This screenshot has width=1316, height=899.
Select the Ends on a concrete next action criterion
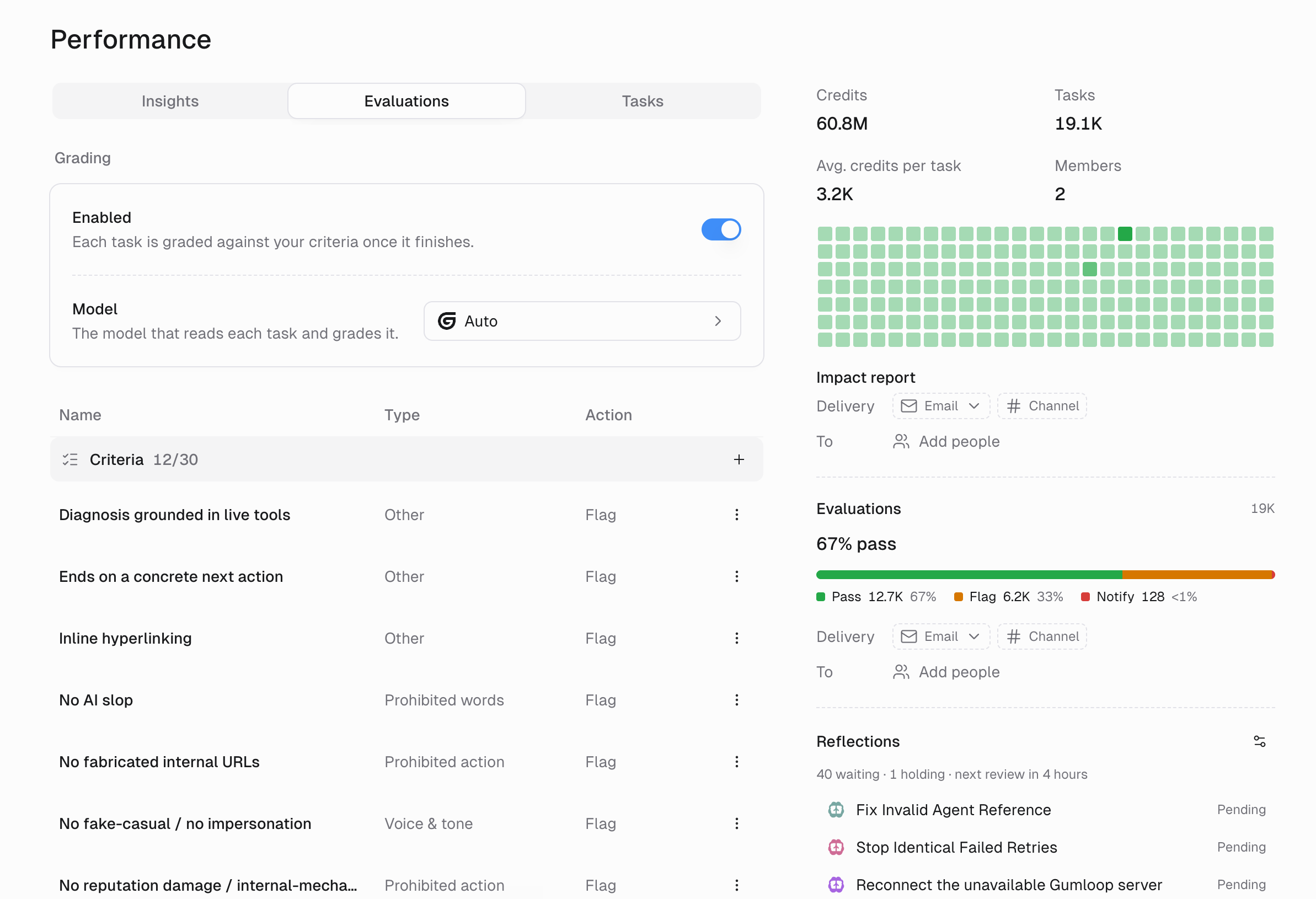coord(171,576)
